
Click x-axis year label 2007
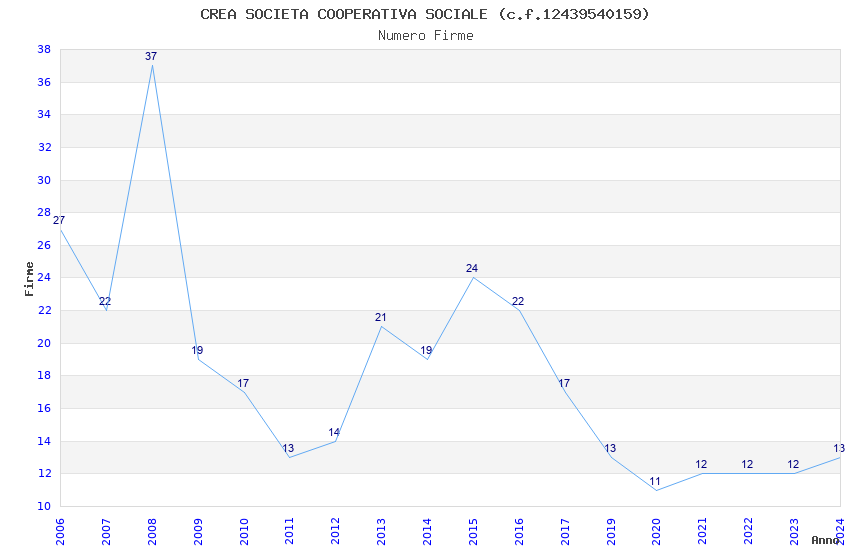pyautogui.click(x=106, y=531)
